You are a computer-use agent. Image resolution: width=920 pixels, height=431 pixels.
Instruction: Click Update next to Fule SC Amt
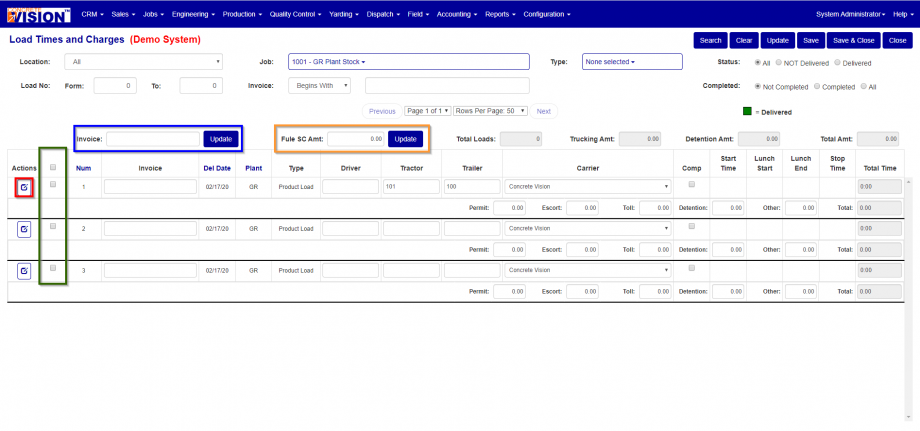tap(405, 139)
